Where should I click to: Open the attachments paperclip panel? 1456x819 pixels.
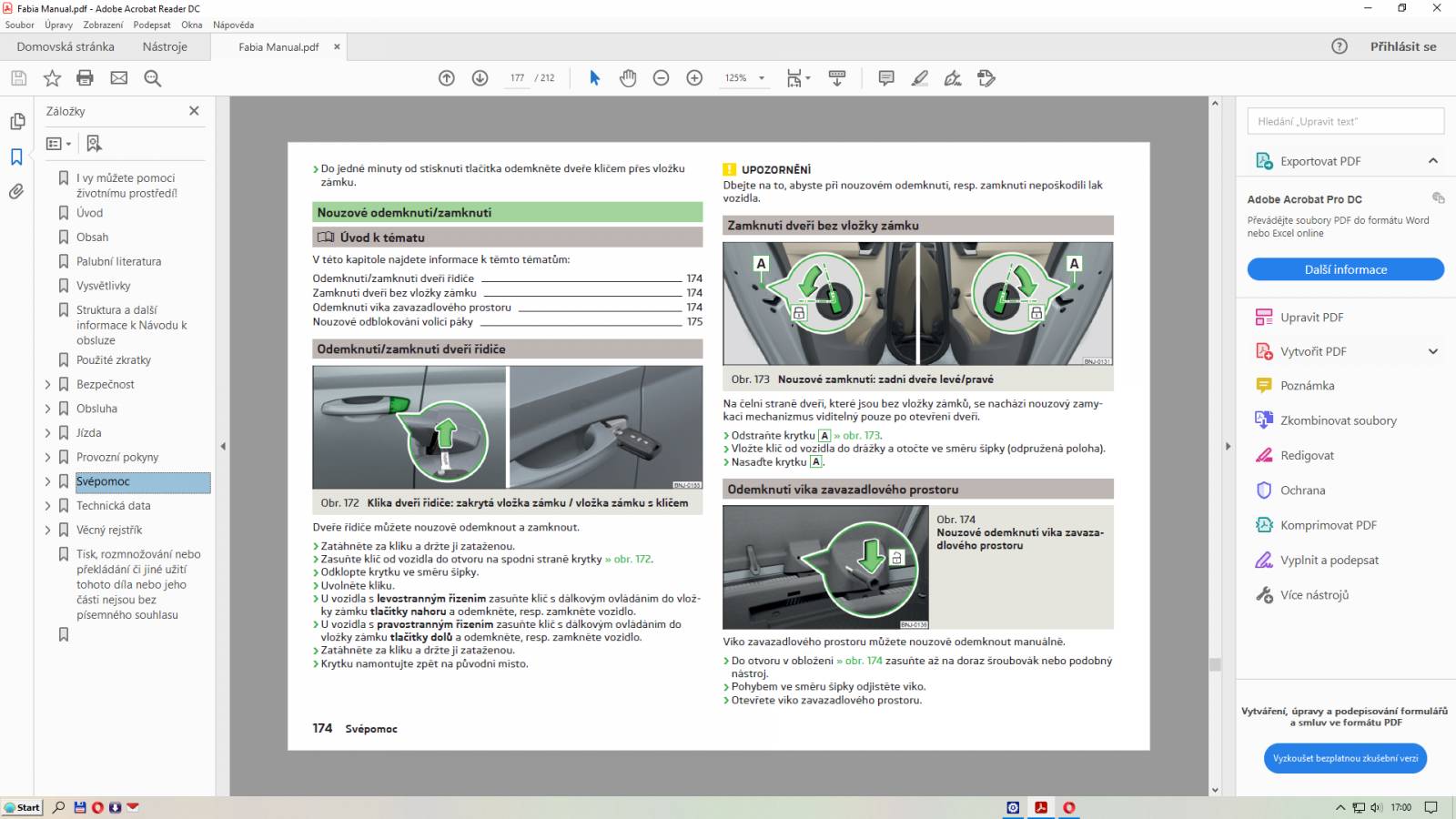point(16,192)
